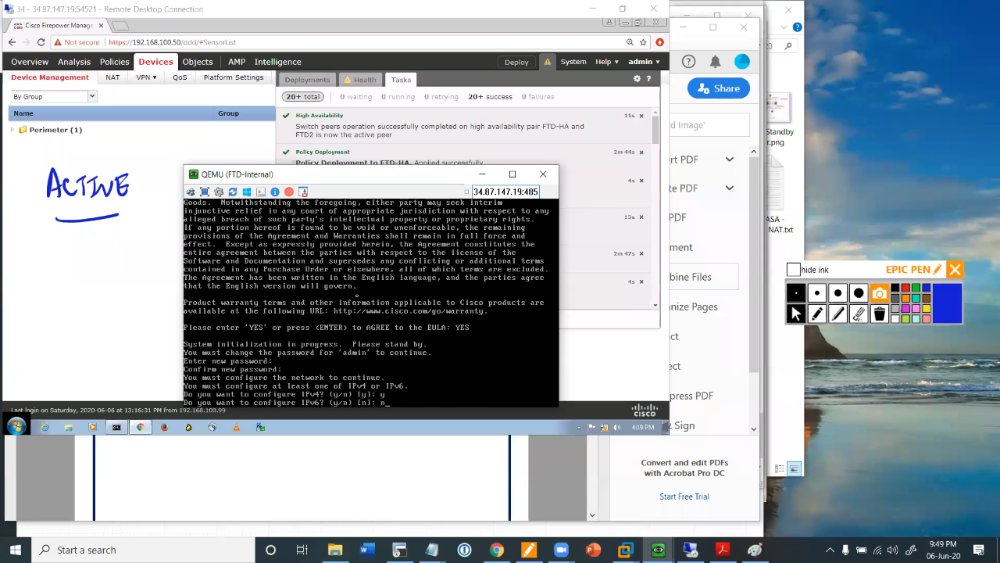
Task: Show hidden host tray icons
Action: coord(829,550)
